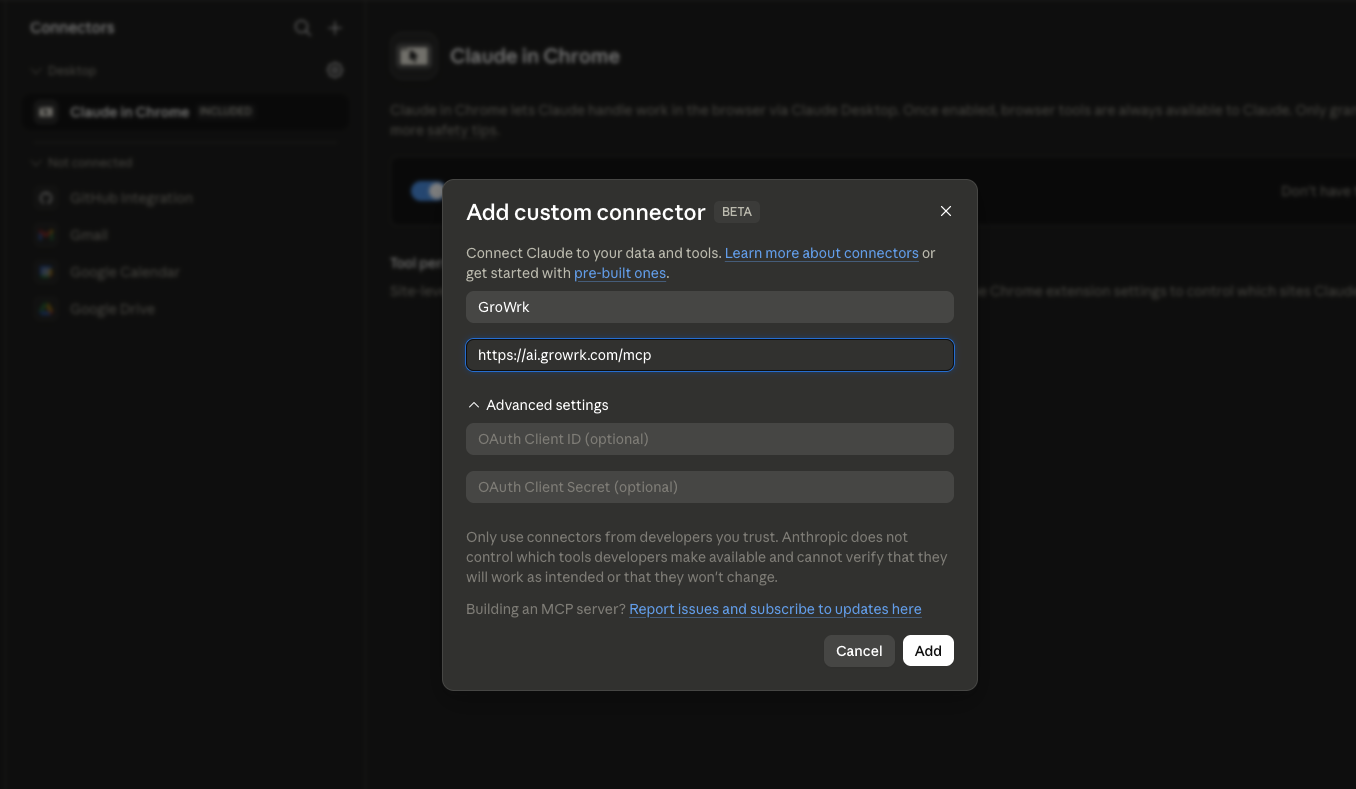Toggle the Claude in Chrome enable switch
The image size is (1356, 789).
tap(428, 191)
